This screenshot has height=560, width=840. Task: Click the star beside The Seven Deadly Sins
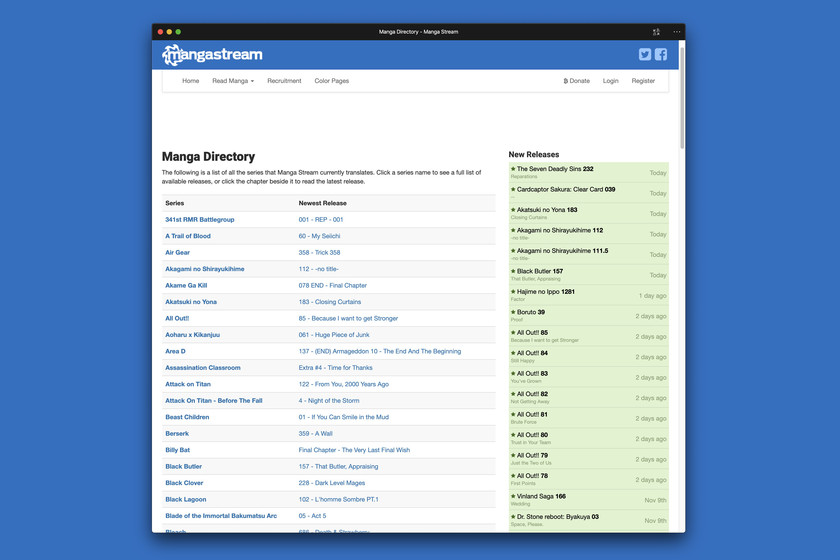click(x=513, y=169)
